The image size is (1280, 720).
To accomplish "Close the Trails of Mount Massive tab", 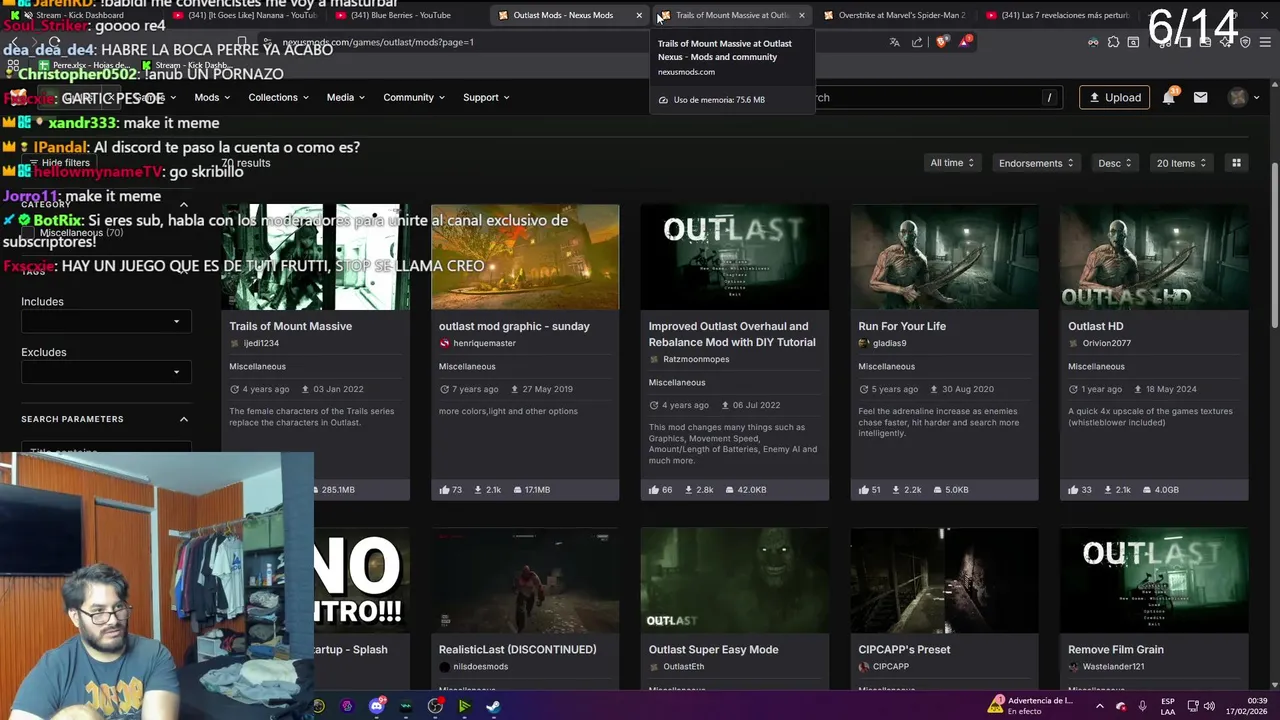I will point(801,15).
